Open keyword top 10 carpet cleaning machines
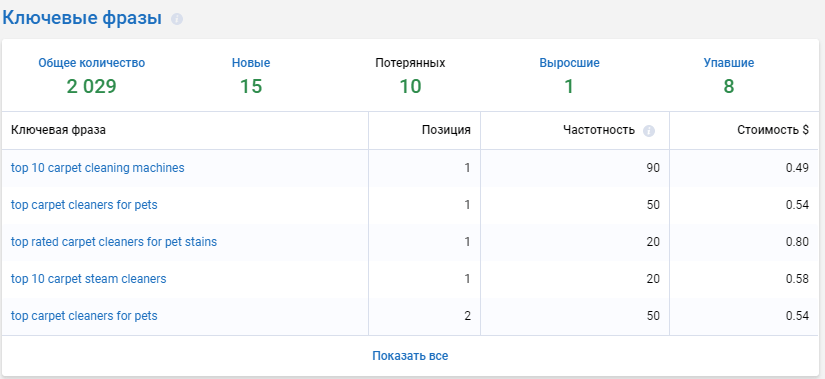825x379 pixels. coord(98,168)
